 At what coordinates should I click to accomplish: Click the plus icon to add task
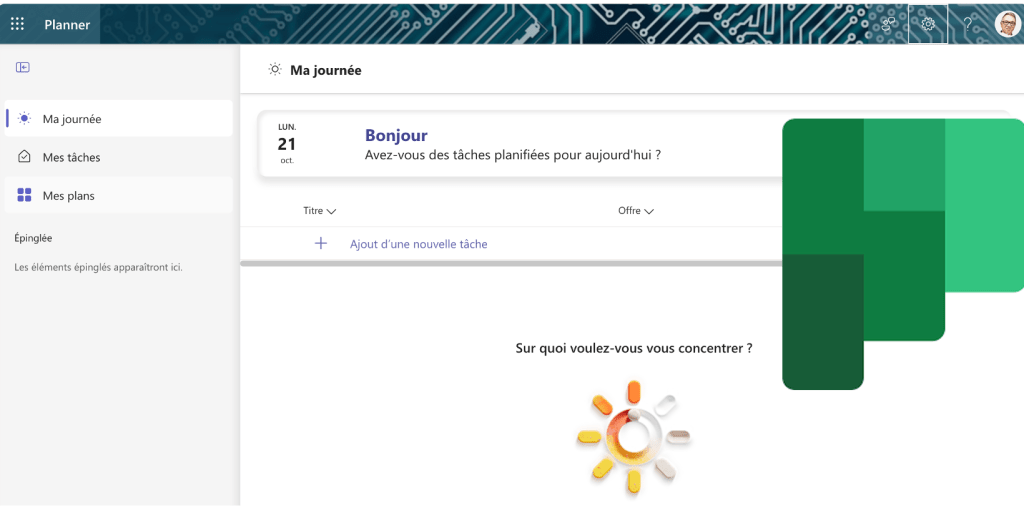pos(321,243)
